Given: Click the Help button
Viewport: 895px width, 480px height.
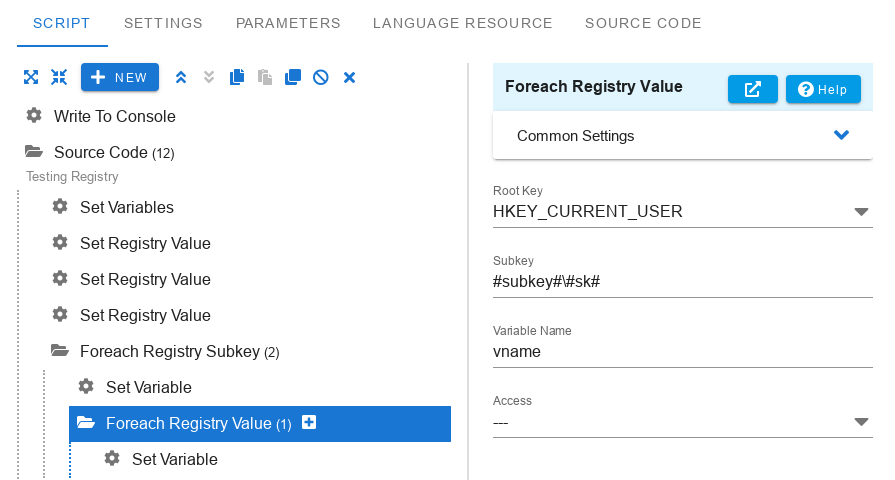Looking at the screenshot, I should point(823,89).
